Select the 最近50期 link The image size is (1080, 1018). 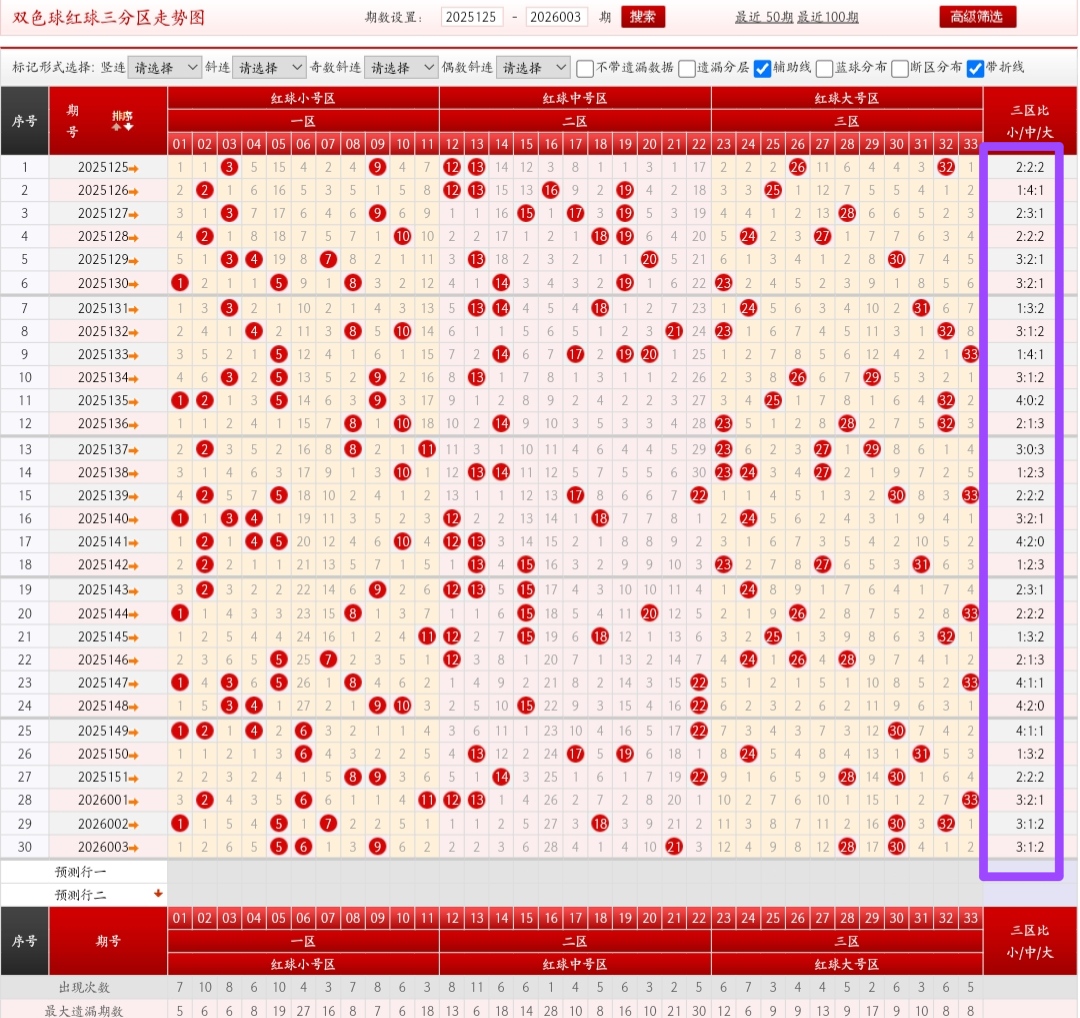(x=764, y=17)
